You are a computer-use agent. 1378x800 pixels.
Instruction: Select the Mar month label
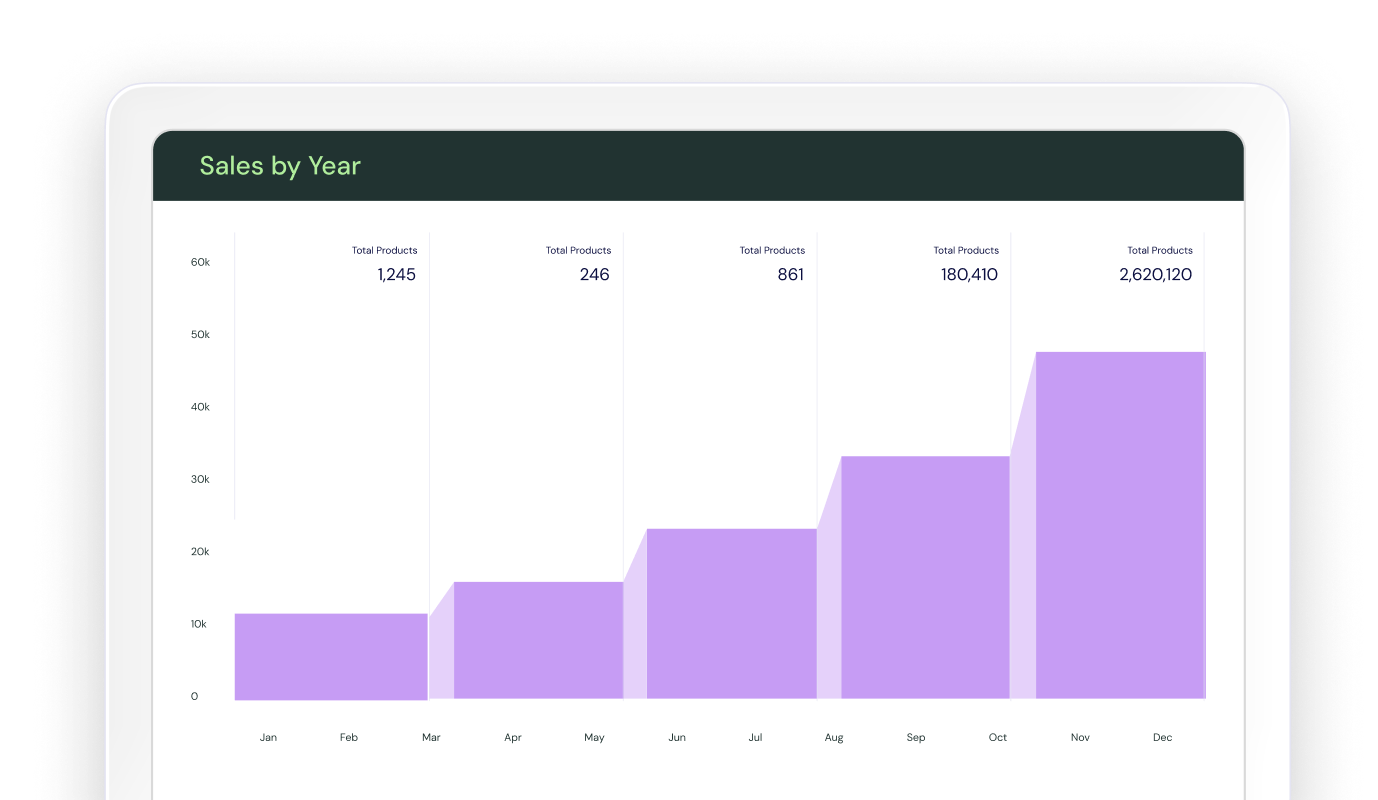(x=431, y=737)
